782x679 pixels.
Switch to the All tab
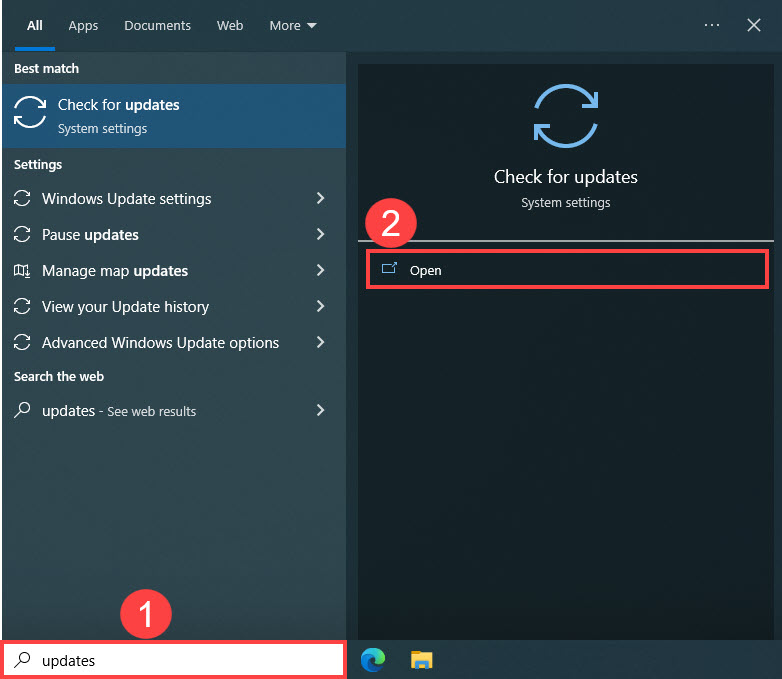point(34,25)
